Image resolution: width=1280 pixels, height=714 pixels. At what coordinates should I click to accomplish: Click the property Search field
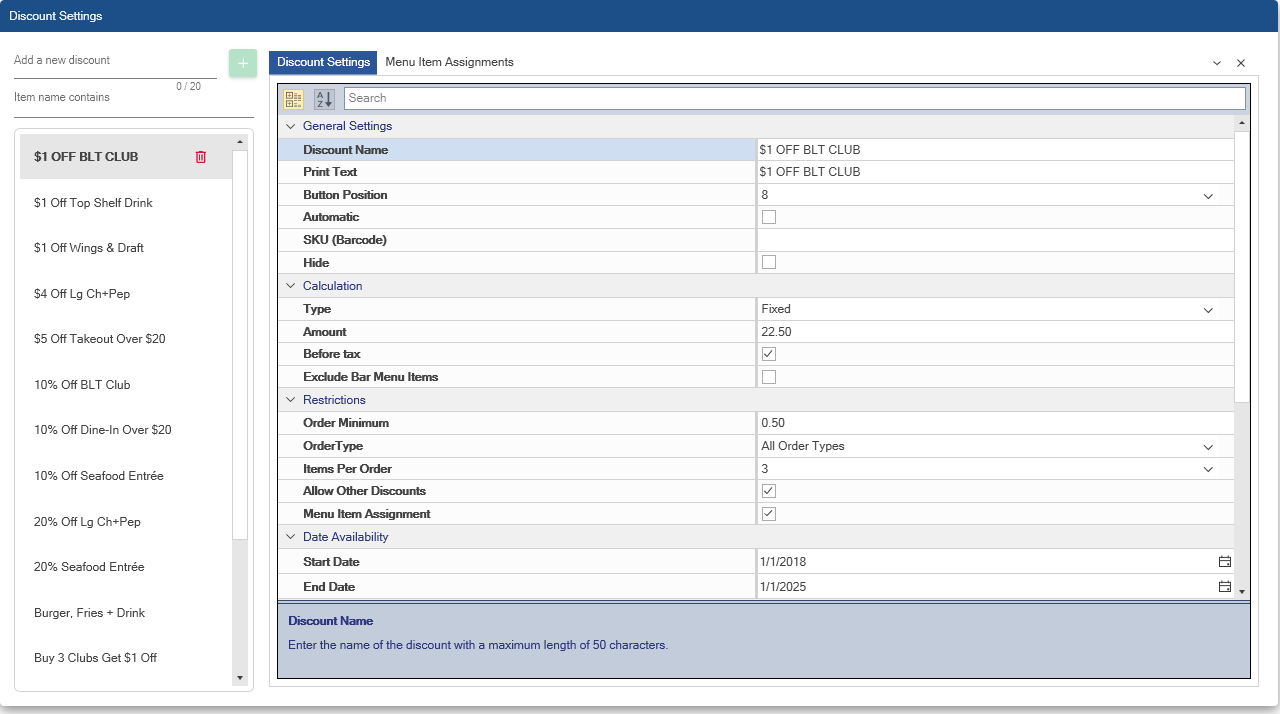point(794,98)
